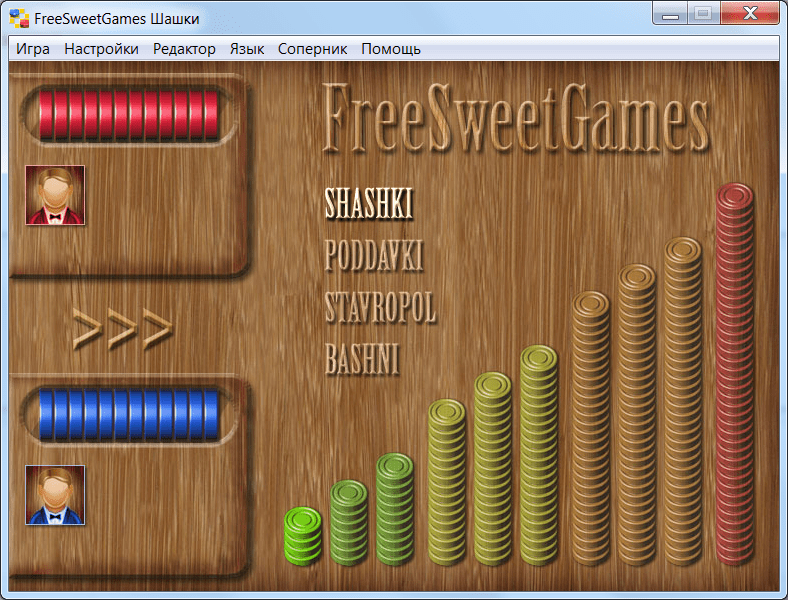This screenshot has height=600, width=788.
Task: Open the Язык menu
Action: [247, 49]
